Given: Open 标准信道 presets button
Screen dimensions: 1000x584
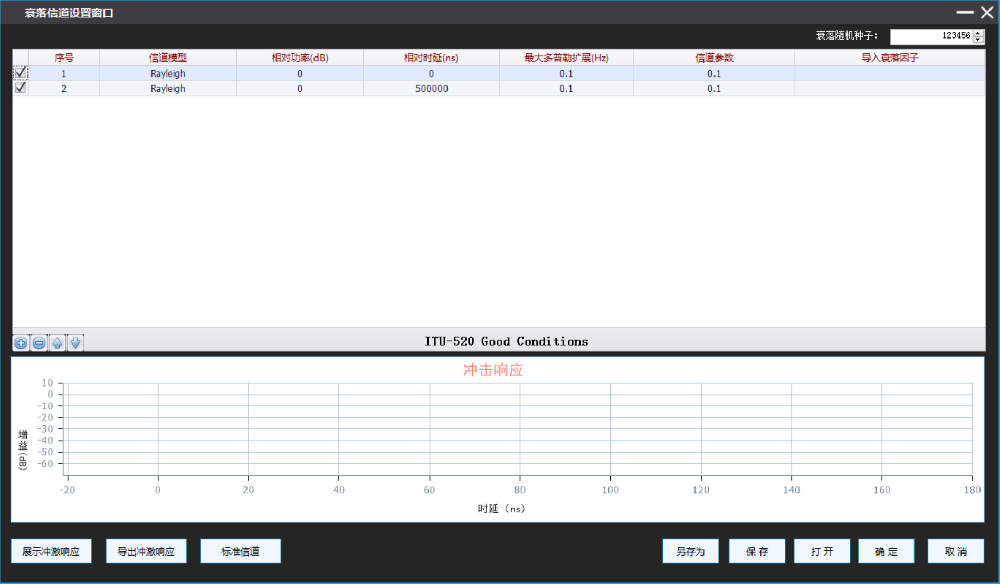Looking at the screenshot, I should 240,551.
